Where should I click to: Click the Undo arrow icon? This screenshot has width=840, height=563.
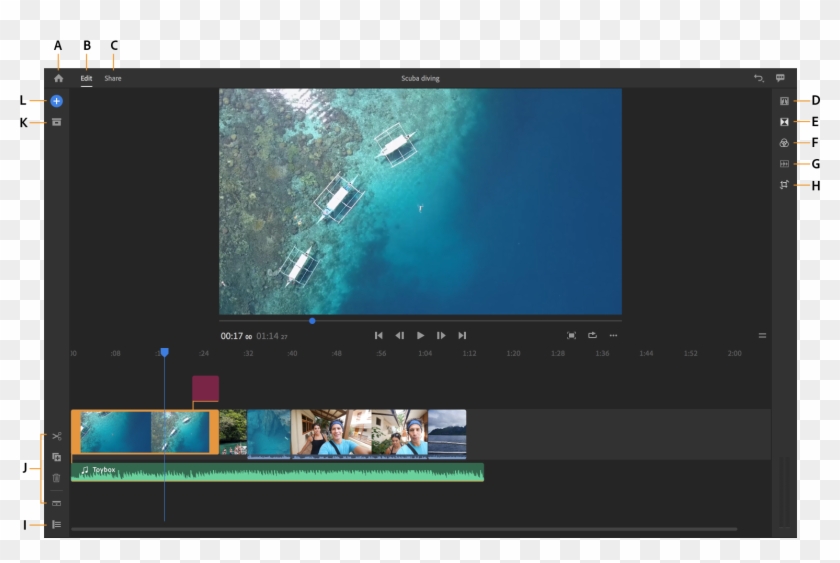[x=759, y=78]
